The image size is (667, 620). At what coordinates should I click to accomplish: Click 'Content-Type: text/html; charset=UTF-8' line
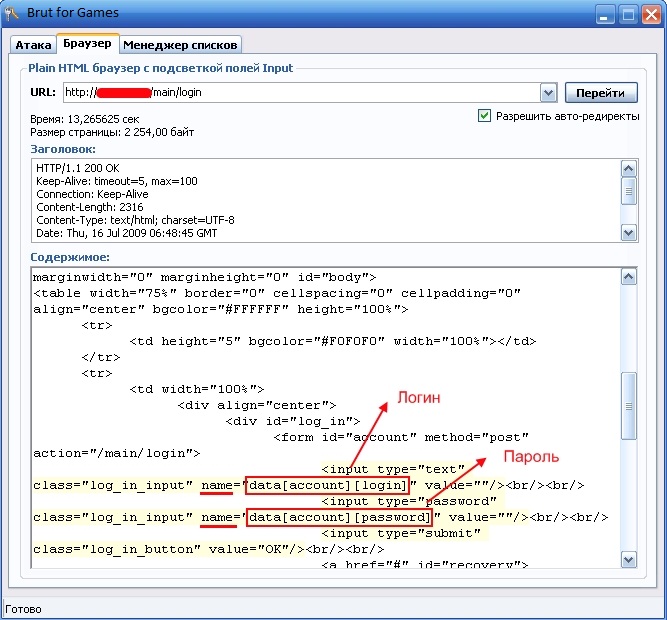point(135,220)
